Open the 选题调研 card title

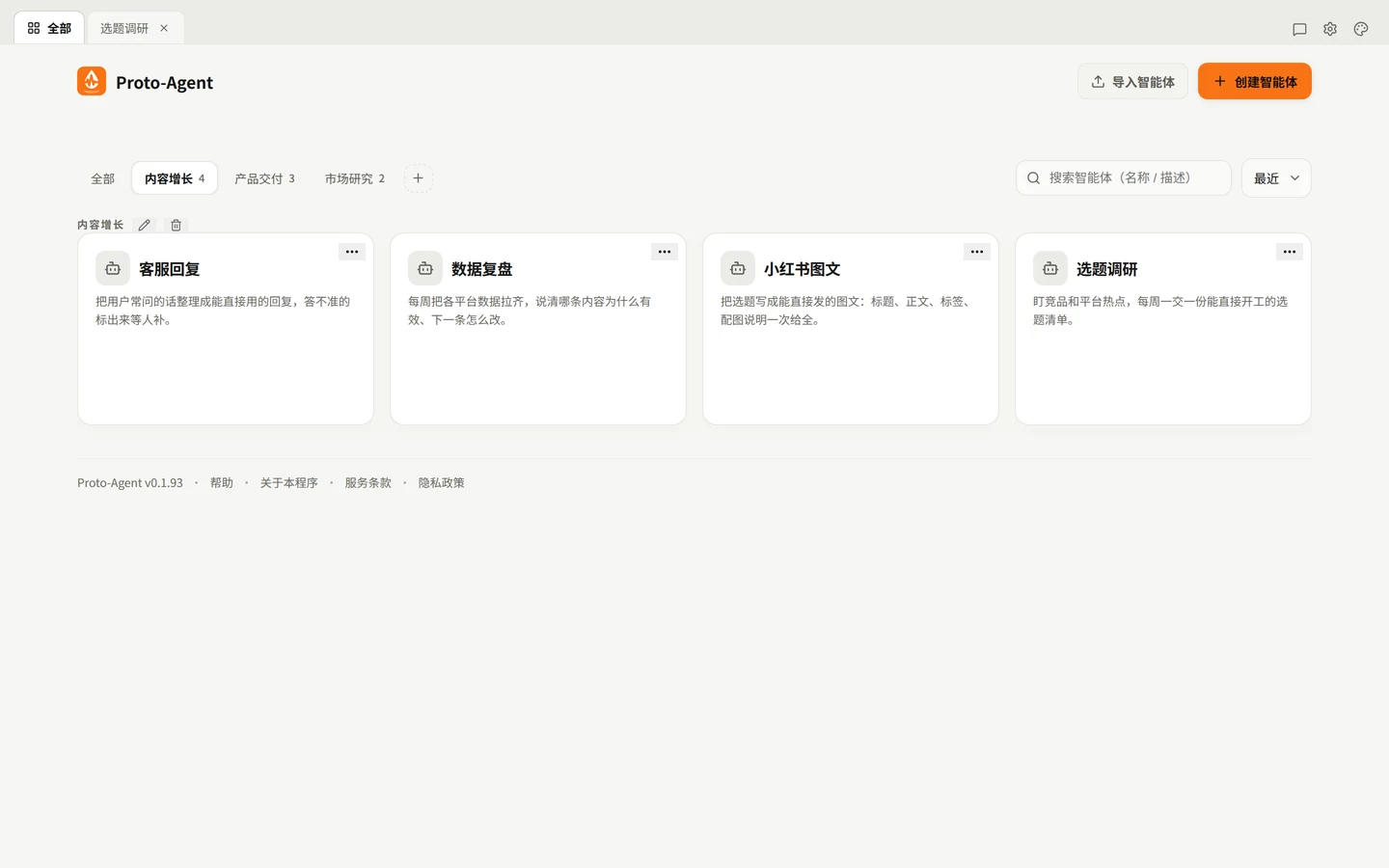(x=1107, y=269)
